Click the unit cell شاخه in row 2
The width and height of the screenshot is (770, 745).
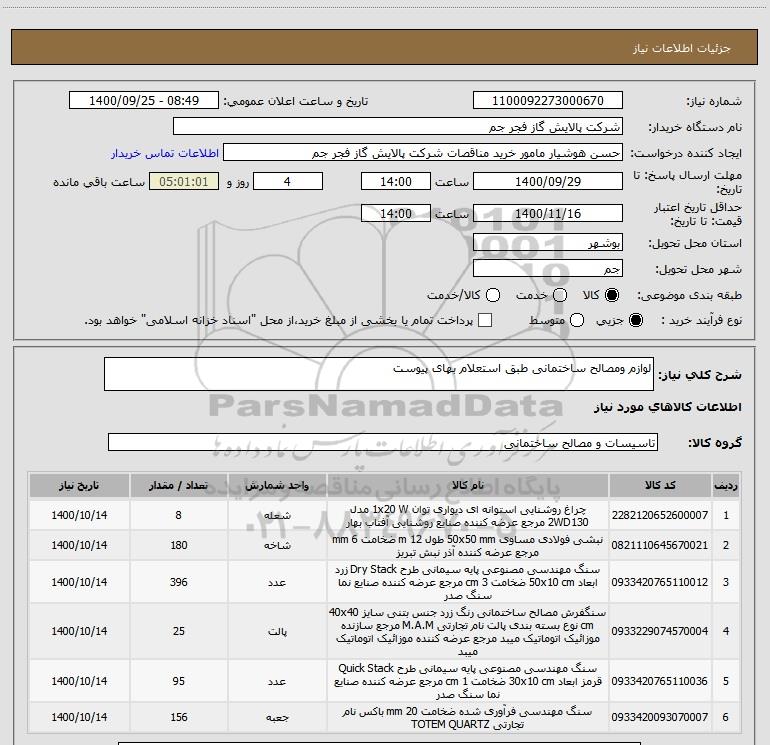pos(277,545)
